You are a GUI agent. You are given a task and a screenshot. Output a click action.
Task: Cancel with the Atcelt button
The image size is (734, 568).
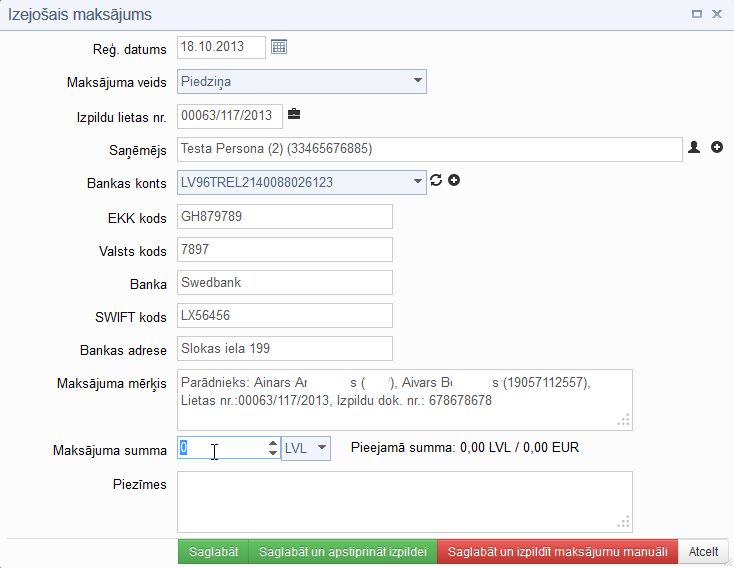coord(703,552)
